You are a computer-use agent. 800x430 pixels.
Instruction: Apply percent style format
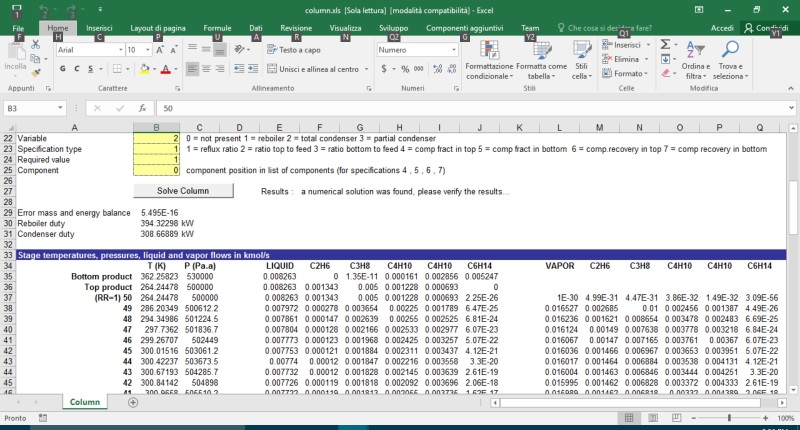click(x=405, y=69)
